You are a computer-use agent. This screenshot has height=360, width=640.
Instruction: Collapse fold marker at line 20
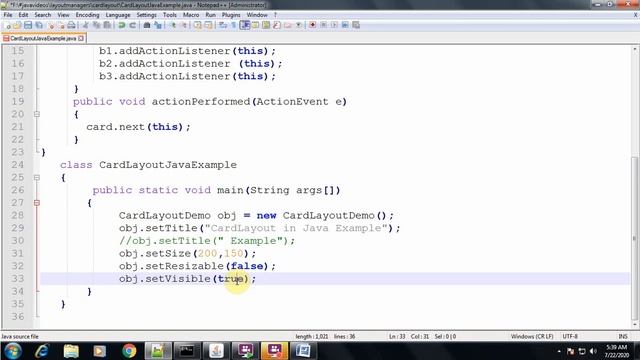coord(37,114)
